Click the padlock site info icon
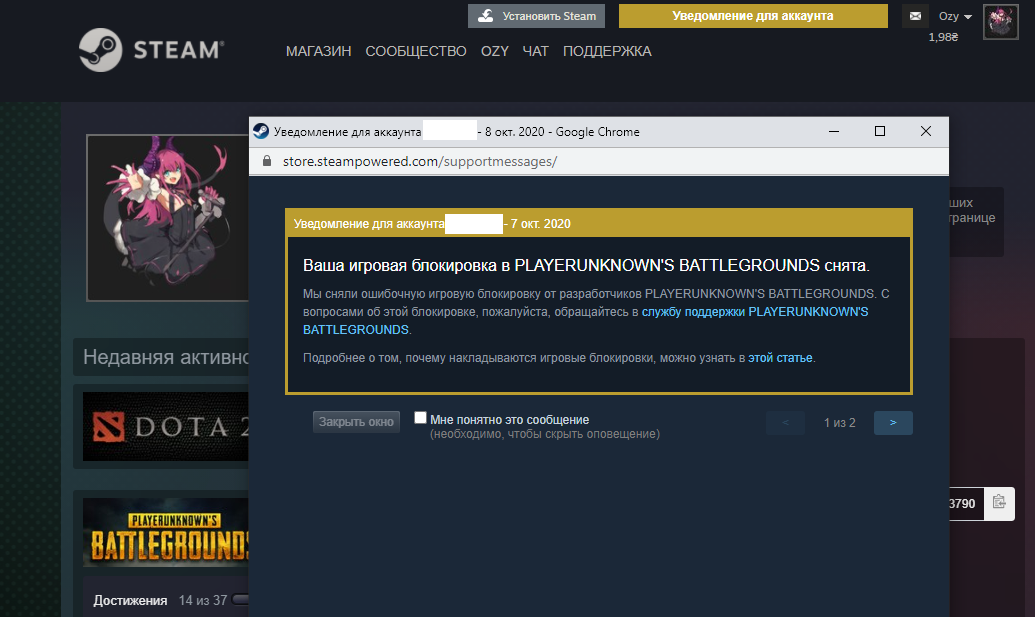 (267, 161)
